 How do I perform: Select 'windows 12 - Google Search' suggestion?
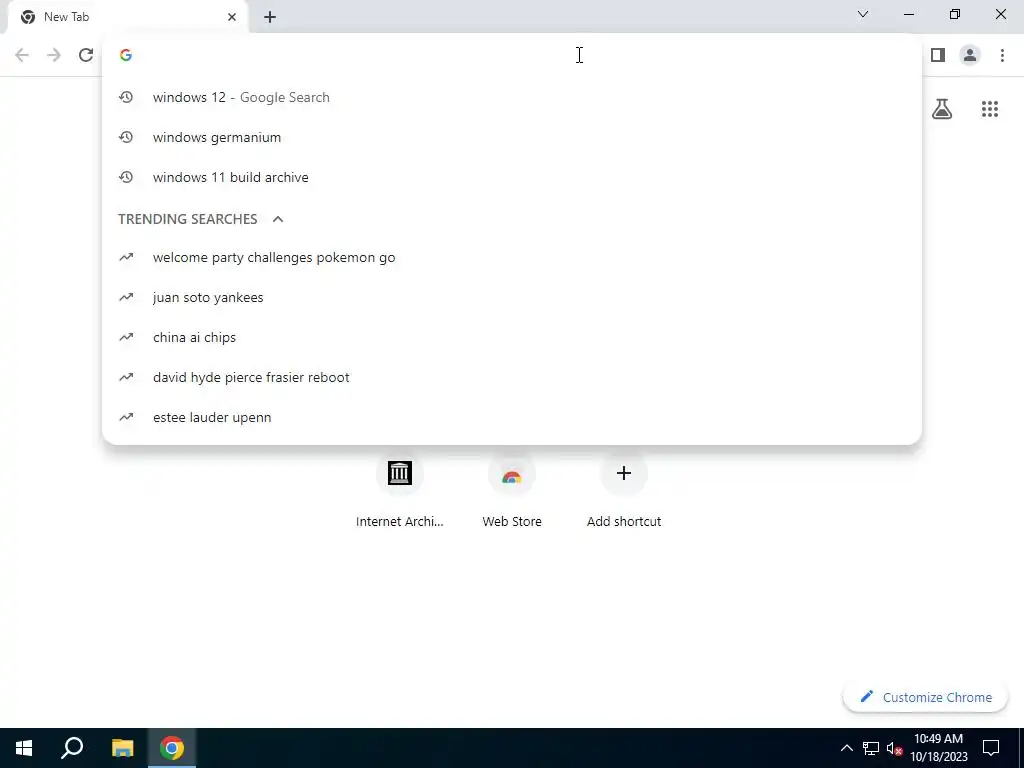[512, 97]
